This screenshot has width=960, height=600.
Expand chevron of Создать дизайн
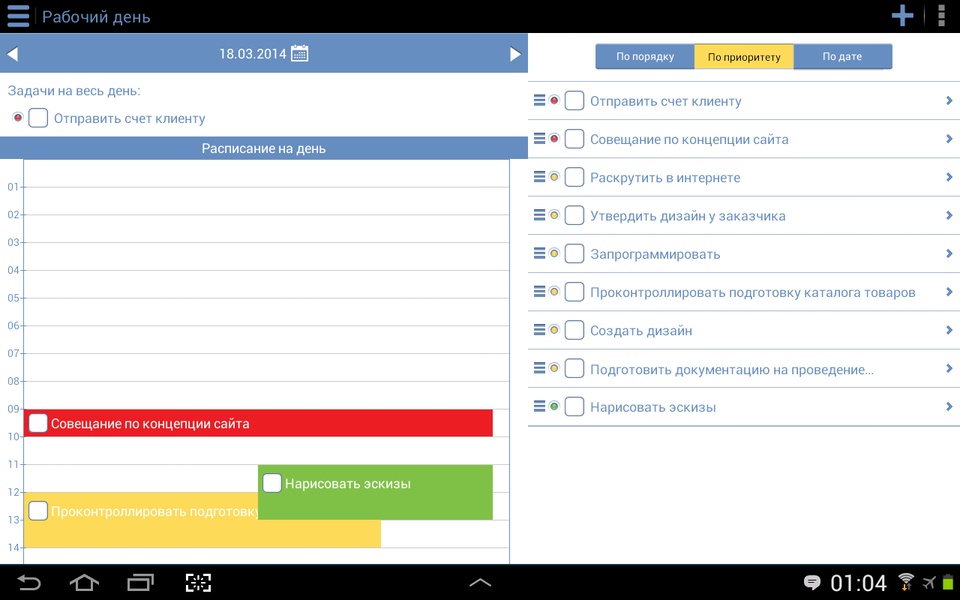point(949,330)
